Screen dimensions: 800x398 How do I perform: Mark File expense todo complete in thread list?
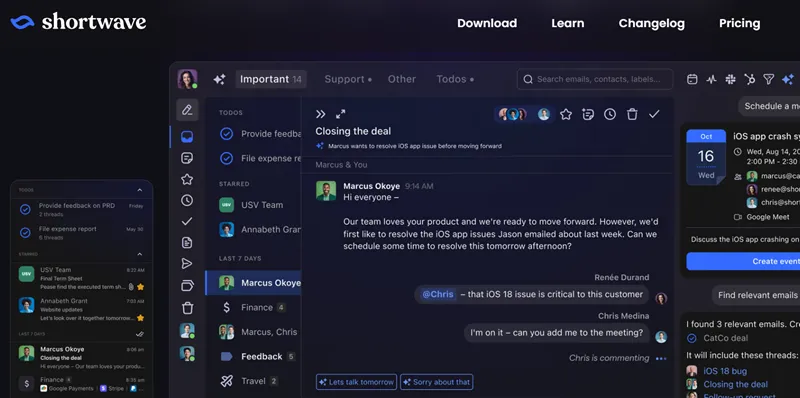click(x=227, y=159)
